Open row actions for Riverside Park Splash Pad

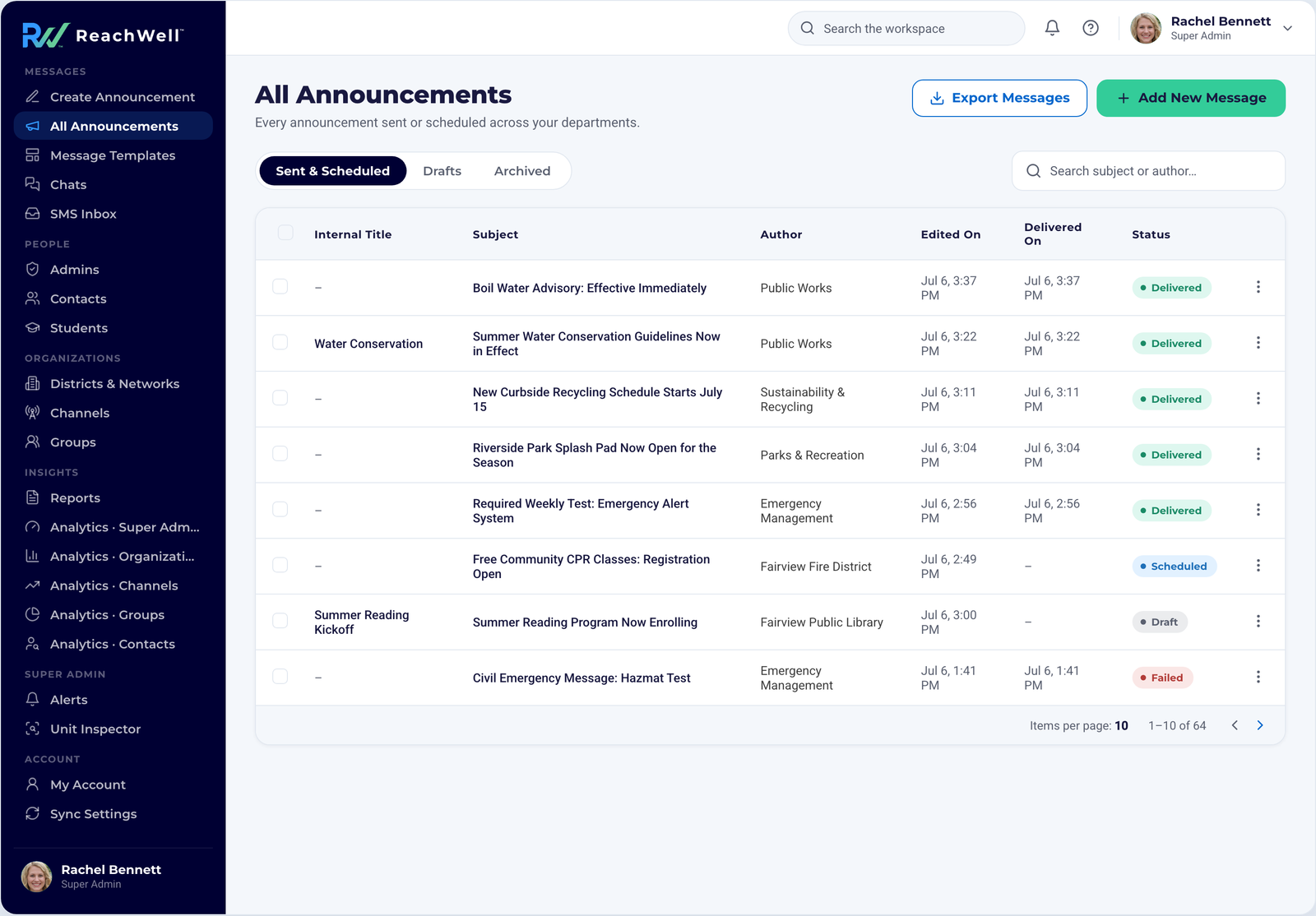point(1258,454)
